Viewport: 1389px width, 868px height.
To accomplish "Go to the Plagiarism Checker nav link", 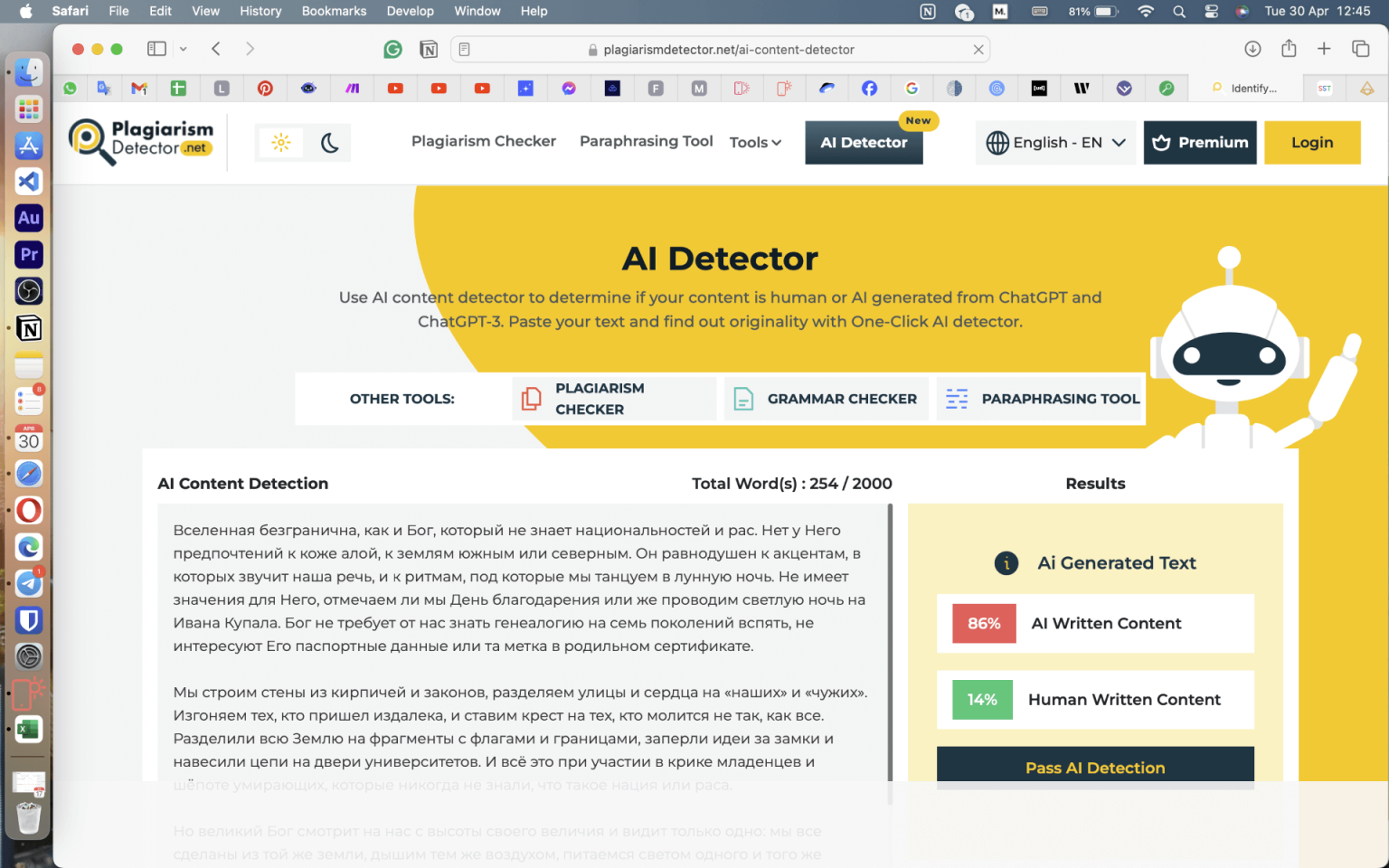I will click(x=484, y=141).
